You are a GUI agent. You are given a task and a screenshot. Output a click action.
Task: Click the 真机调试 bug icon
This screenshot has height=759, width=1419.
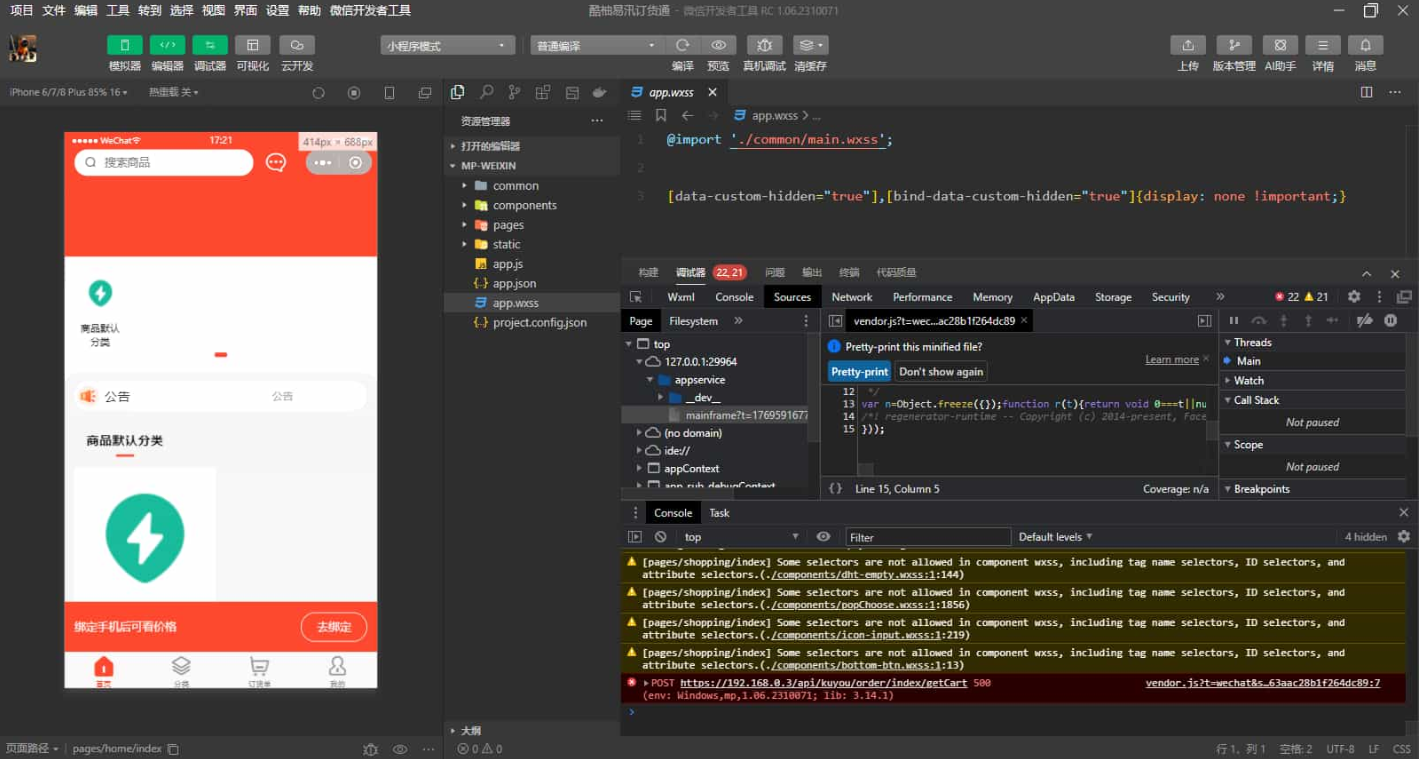tap(764, 46)
